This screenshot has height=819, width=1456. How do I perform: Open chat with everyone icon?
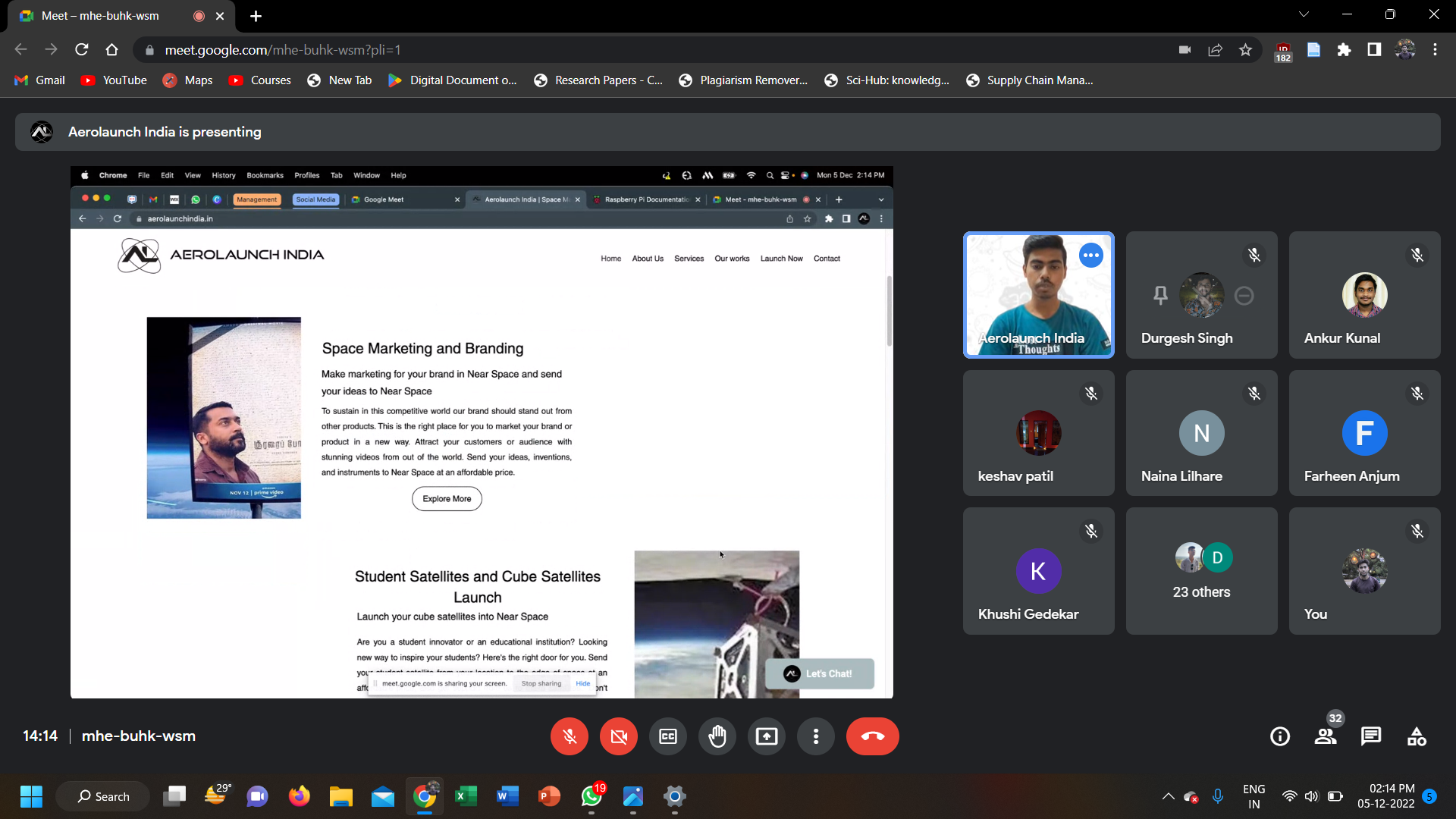click(x=1371, y=736)
